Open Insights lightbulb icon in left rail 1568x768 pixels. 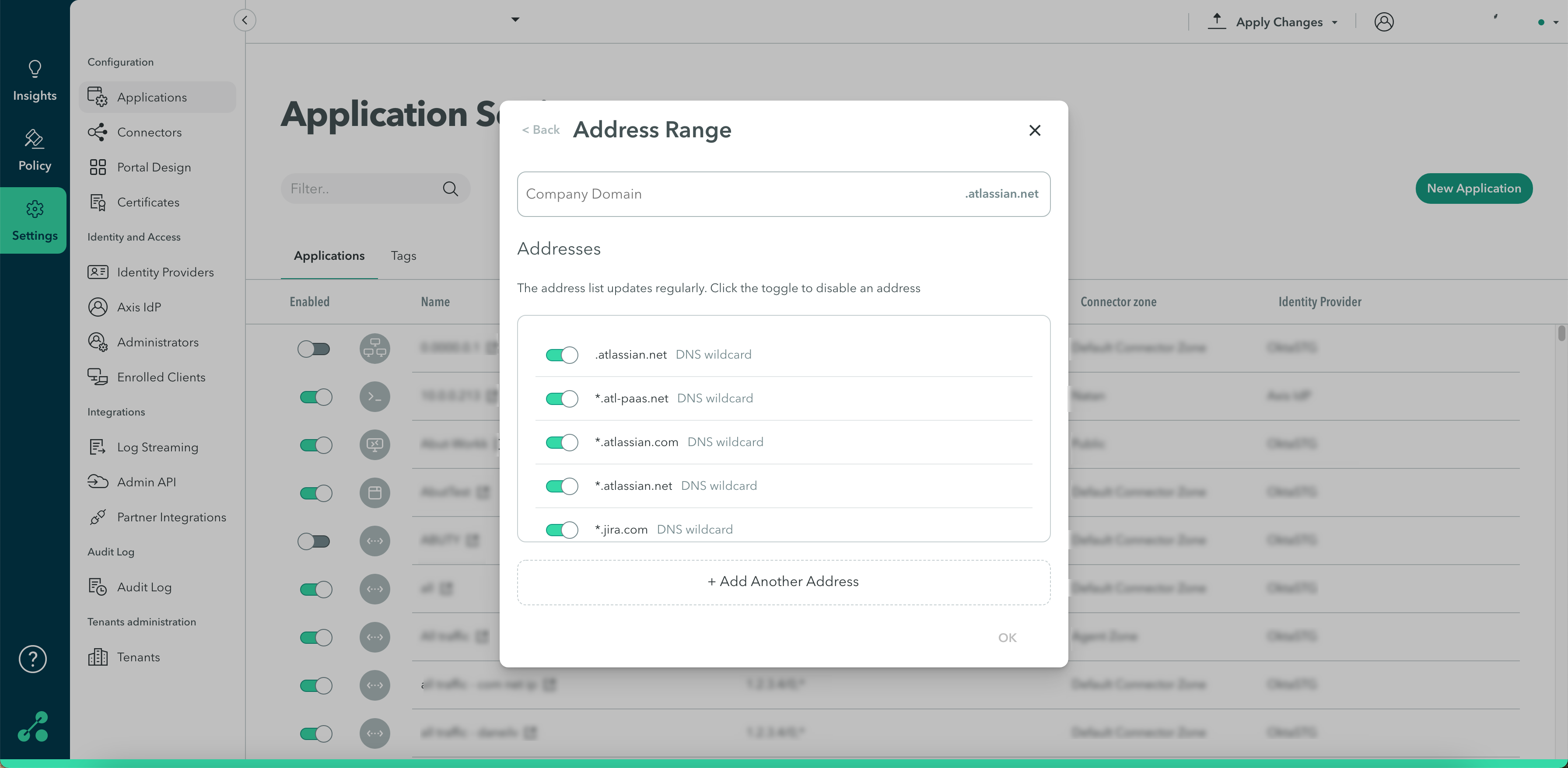pos(35,69)
